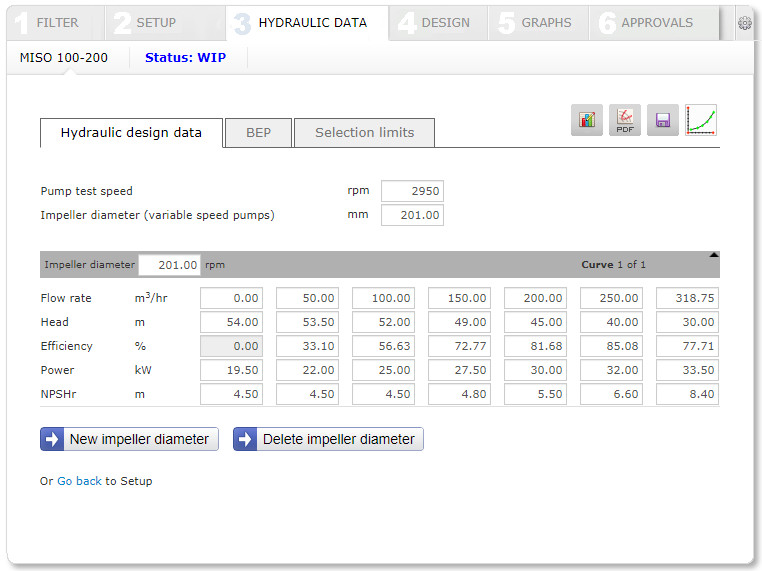Click the Pump test speed field
762x571 pixels.
(x=412, y=191)
